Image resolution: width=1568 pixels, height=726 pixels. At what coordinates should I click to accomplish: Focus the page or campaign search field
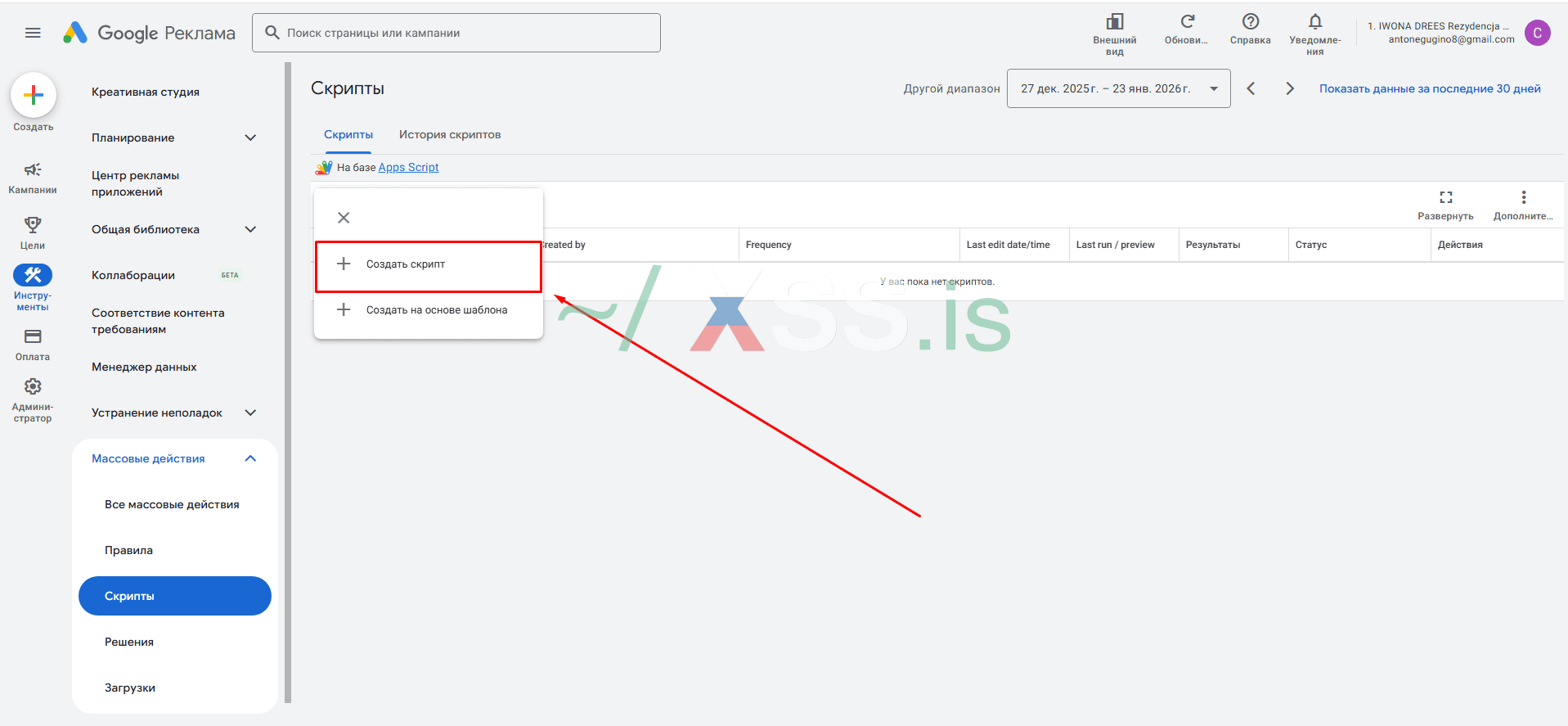point(456,33)
